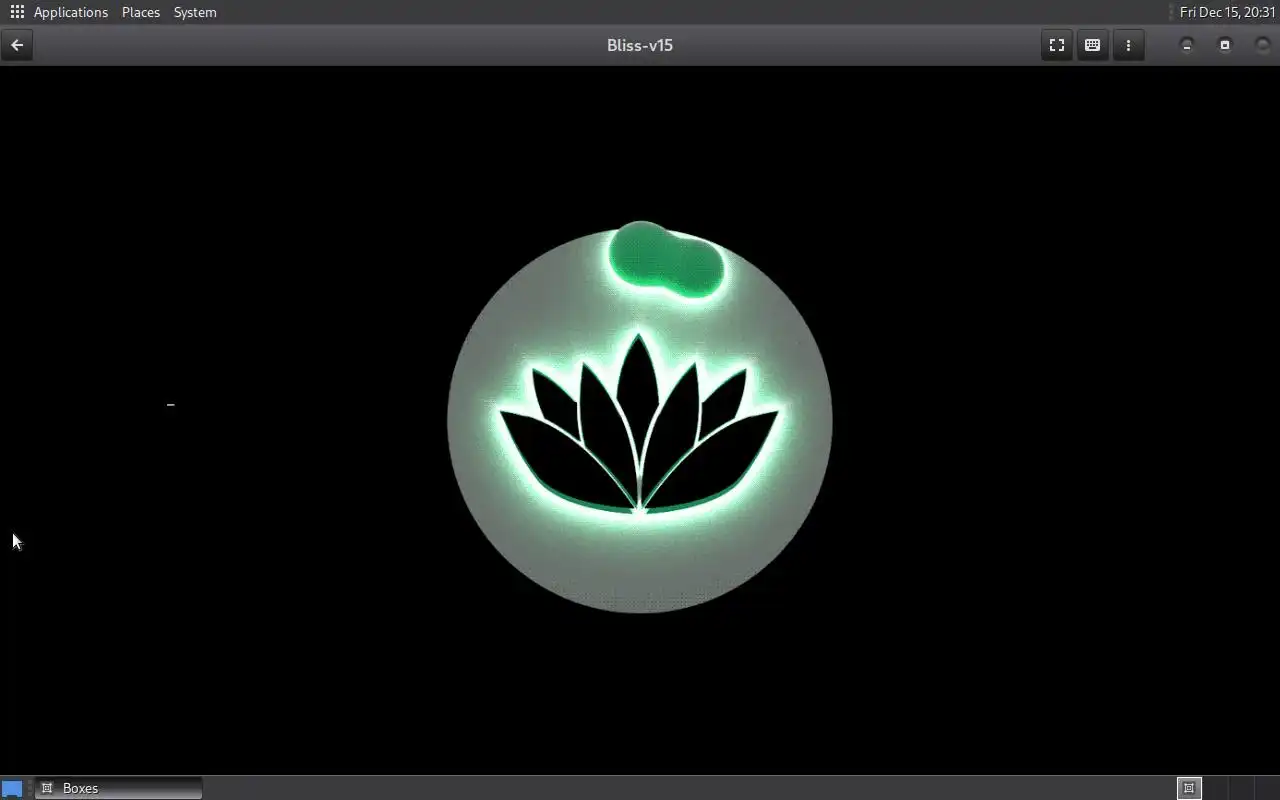Open the System menu

coord(195,12)
